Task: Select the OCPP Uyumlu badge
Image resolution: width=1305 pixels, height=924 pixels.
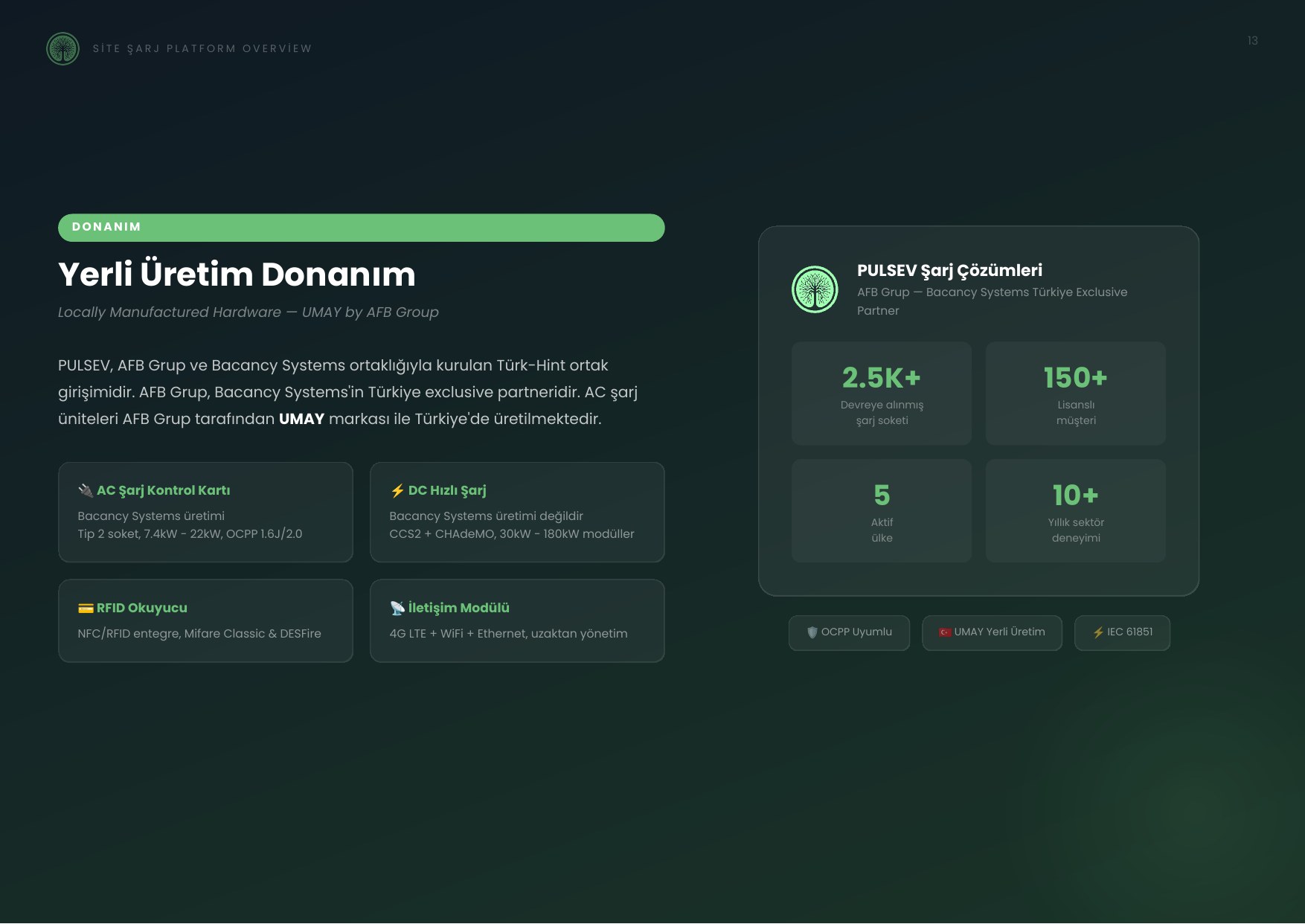Action: (849, 632)
